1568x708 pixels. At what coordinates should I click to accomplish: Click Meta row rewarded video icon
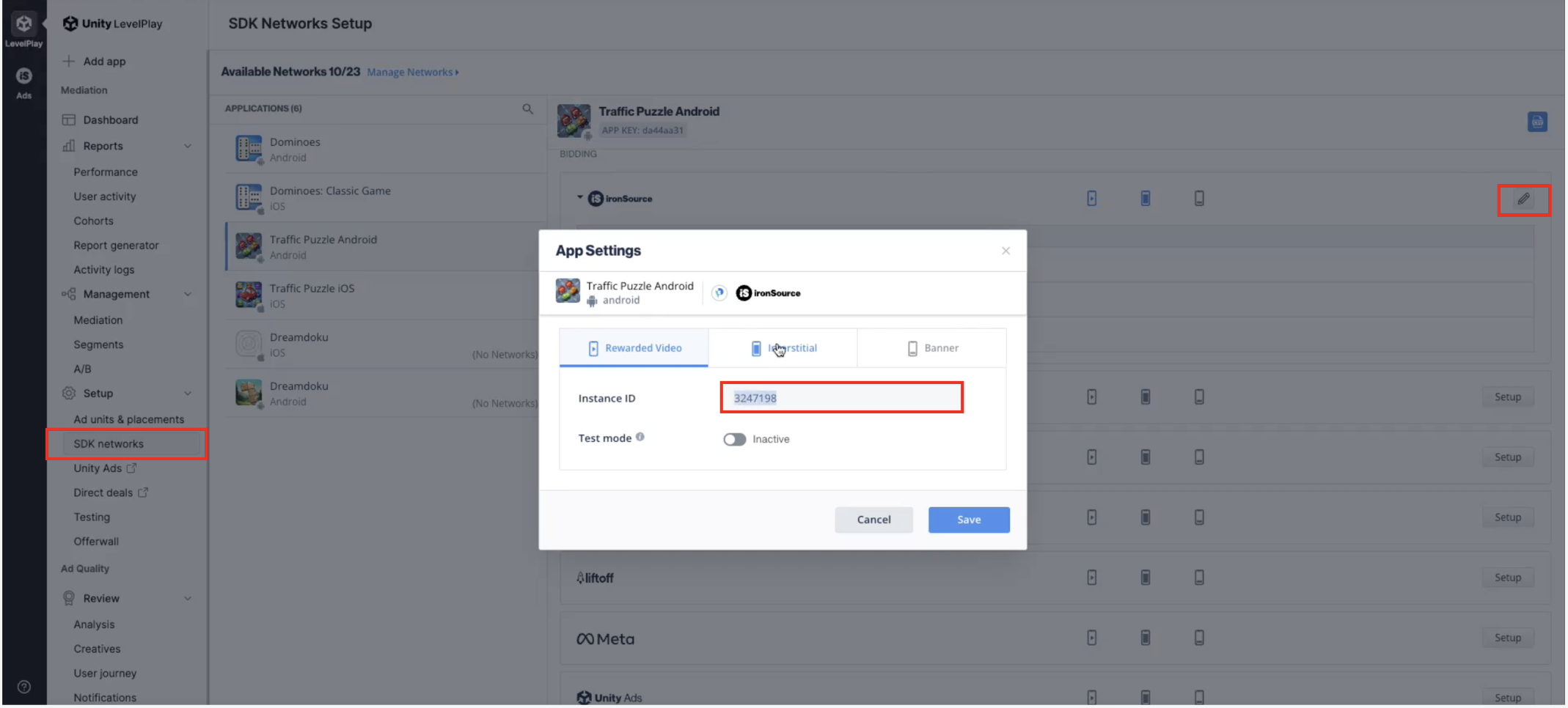(x=1091, y=638)
